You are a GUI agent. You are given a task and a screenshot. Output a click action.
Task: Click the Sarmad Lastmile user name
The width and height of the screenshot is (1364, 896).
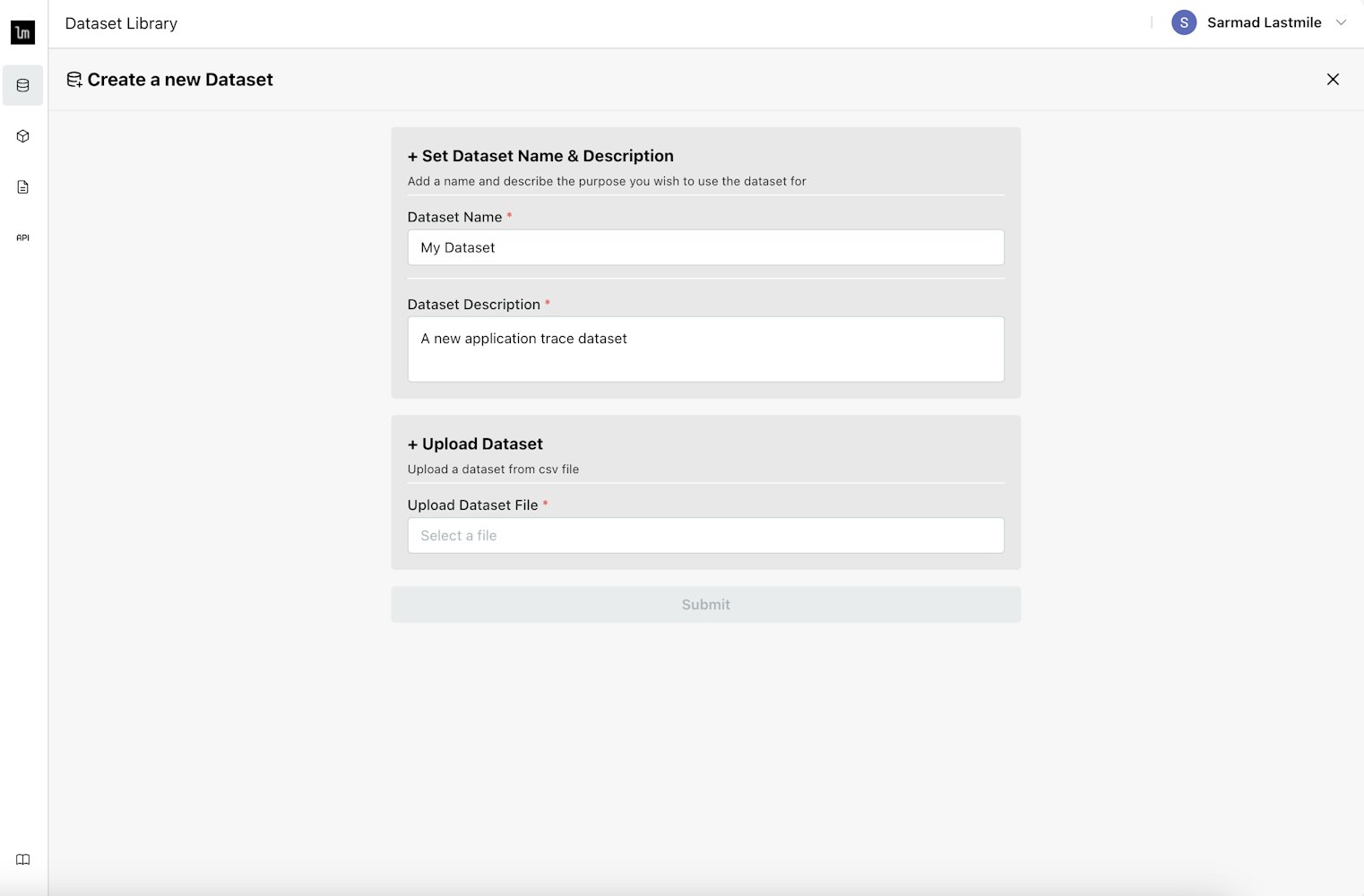tap(1264, 22)
